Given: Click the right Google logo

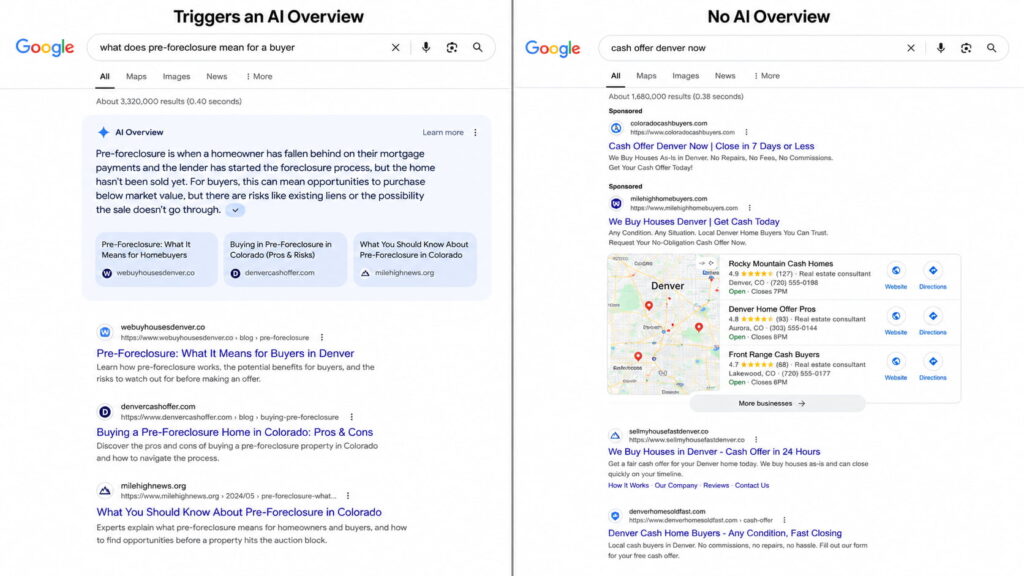Looking at the screenshot, I should (552, 48).
